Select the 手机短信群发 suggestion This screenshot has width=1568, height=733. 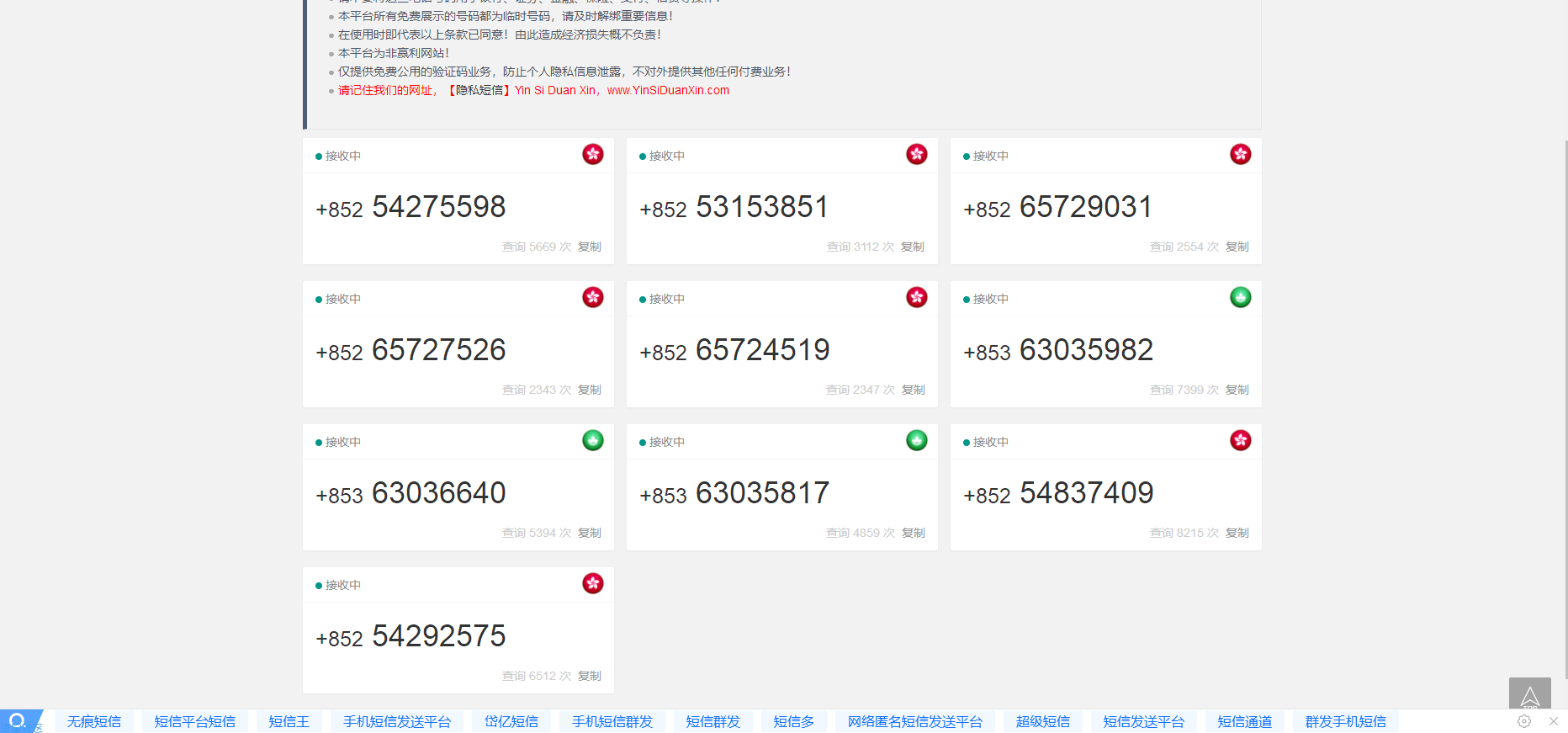click(612, 721)
